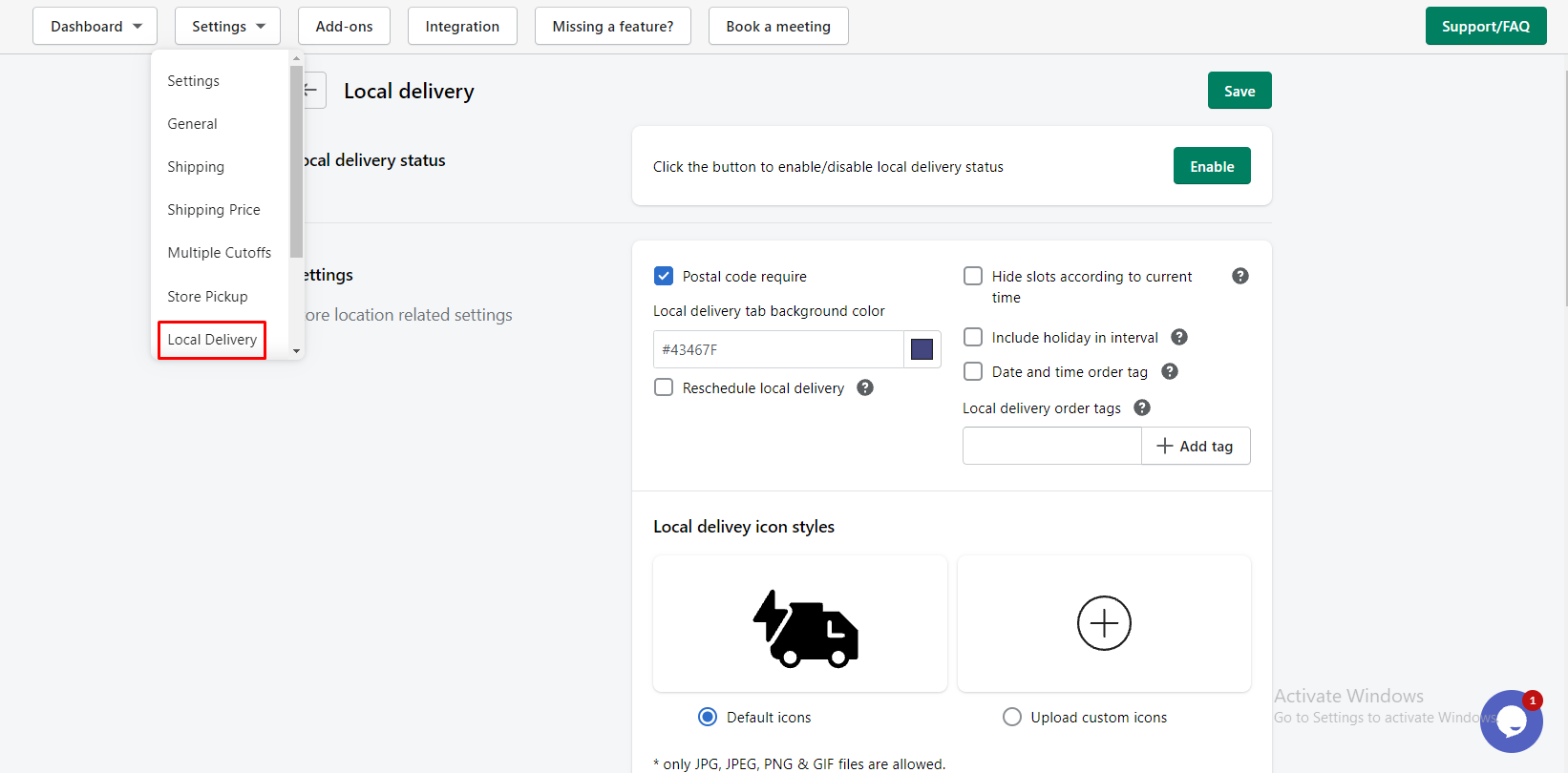Click Book a meeting button
The image size is (1568, 773).
pyautogui.click(x=778, y=26)
